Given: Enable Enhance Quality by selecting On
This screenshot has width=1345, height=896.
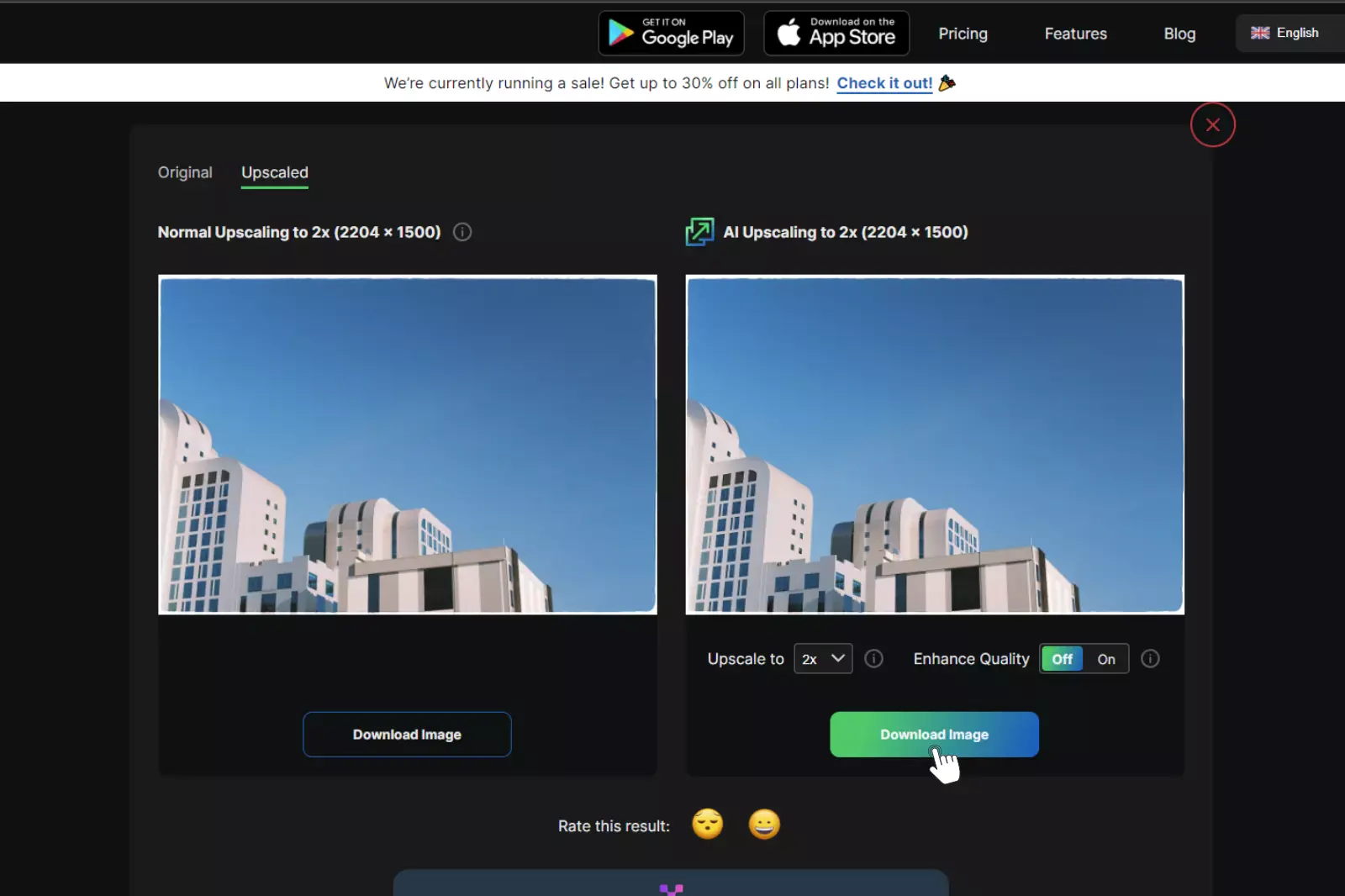Looking at the screenshot, I should pyautogui.click(x=1105, y=659).
